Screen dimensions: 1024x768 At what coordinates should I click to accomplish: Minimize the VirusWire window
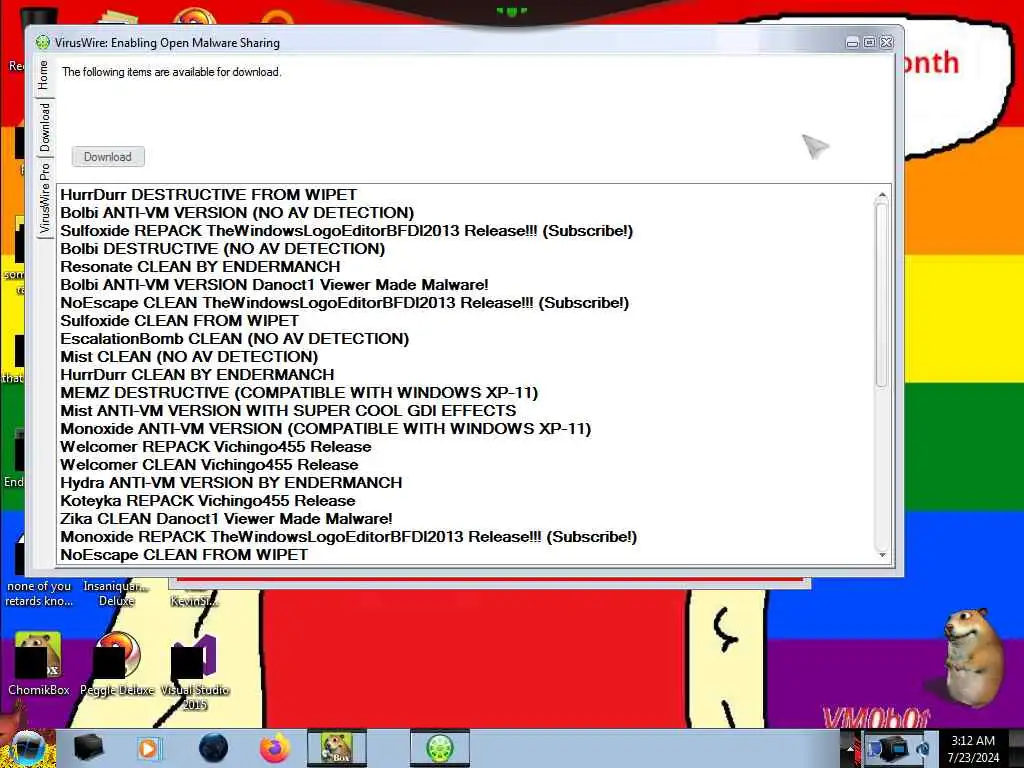[x=852, y=43]
